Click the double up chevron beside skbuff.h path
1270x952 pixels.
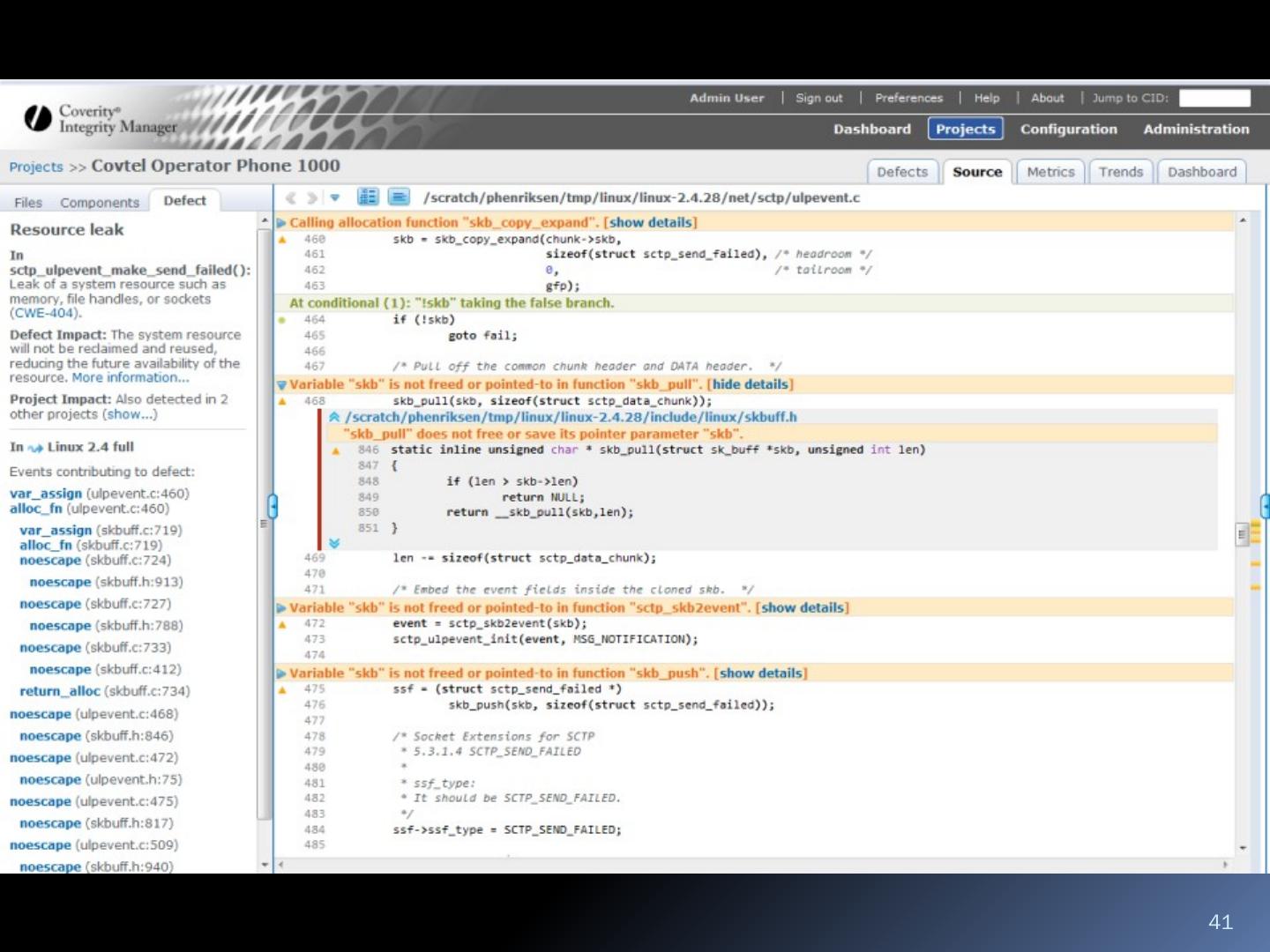pyautogui.click(x=335, y=417)
